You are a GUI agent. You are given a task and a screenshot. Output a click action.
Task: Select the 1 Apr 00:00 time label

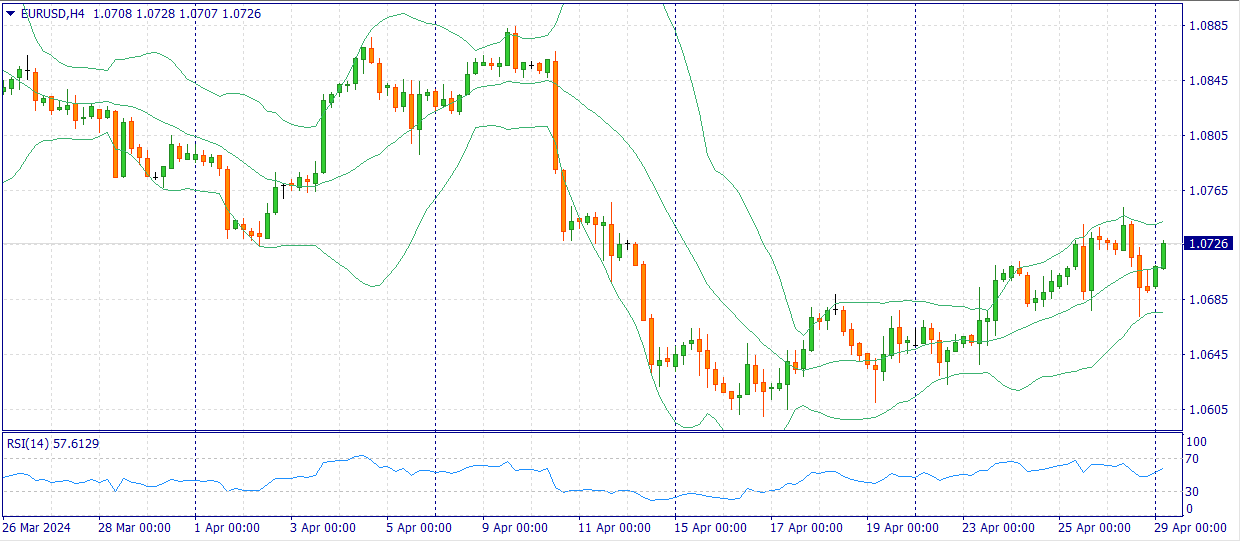click(x=226, y=528)
